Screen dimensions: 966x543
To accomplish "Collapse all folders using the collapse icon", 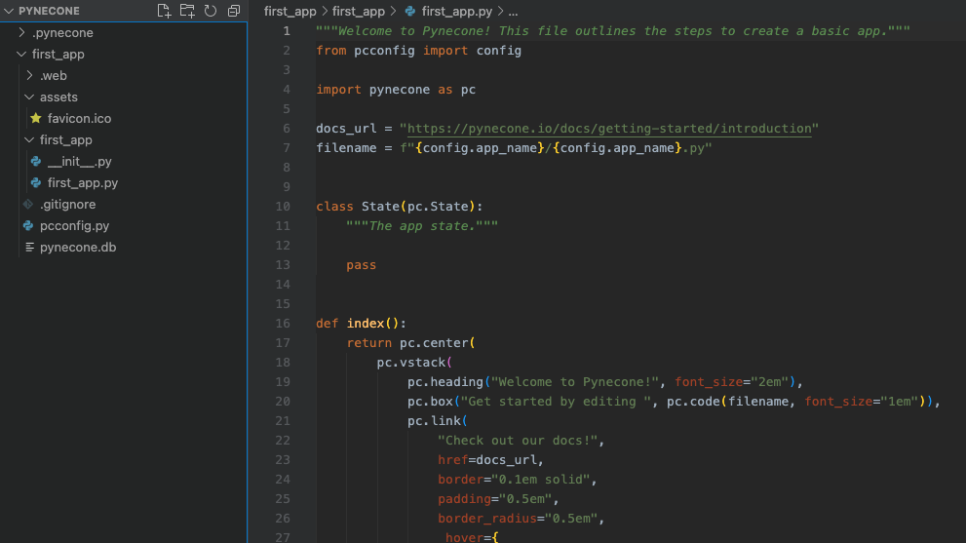I will (x=233, y=10).
